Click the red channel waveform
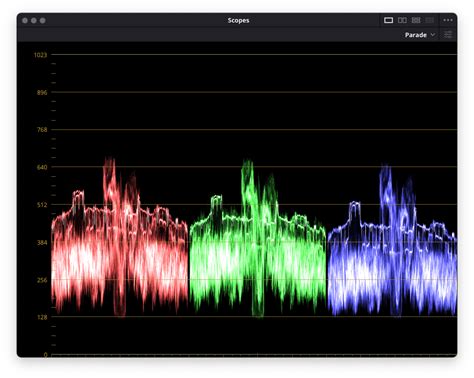The image size is (474, 378). (x=120, y=237)
